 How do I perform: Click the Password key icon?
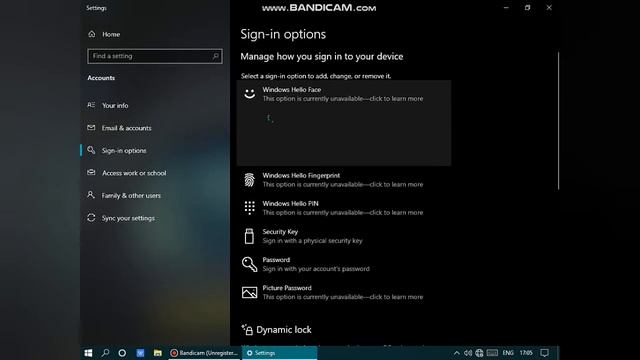249,264
